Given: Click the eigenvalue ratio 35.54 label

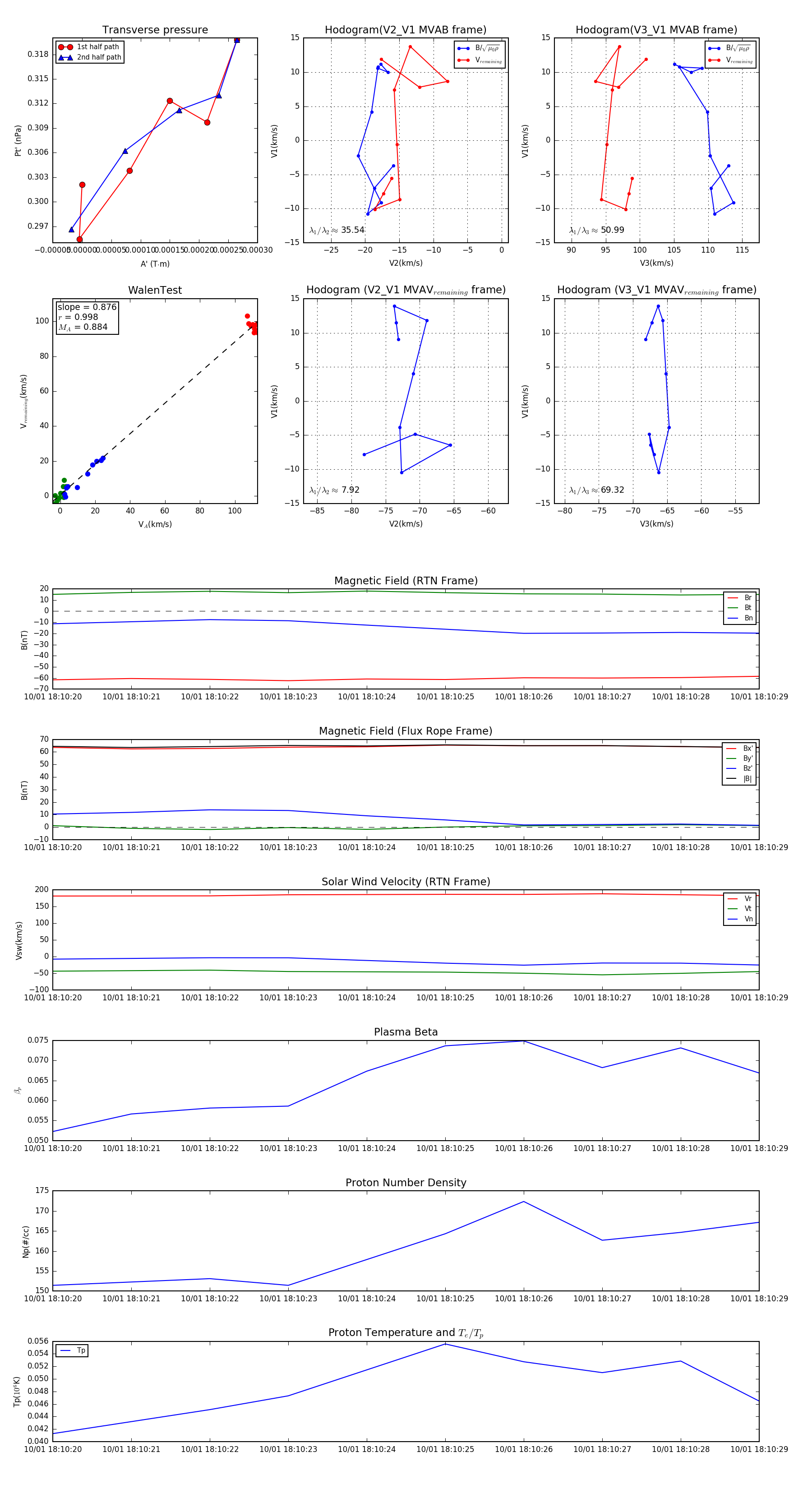Looking at the screenshot, I should (x=337, y=230).
